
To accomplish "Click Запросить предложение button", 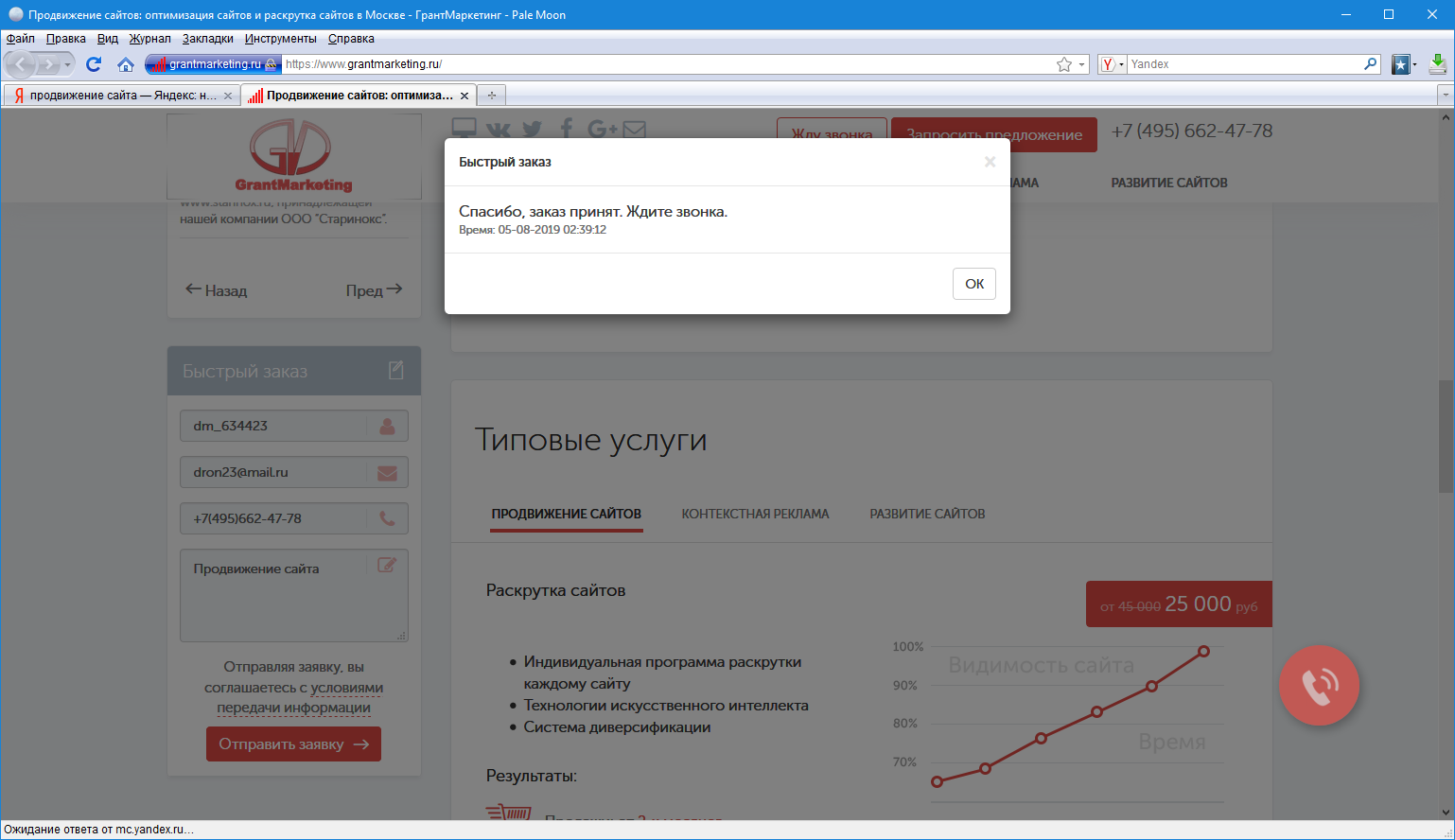I will pos(994,134).
